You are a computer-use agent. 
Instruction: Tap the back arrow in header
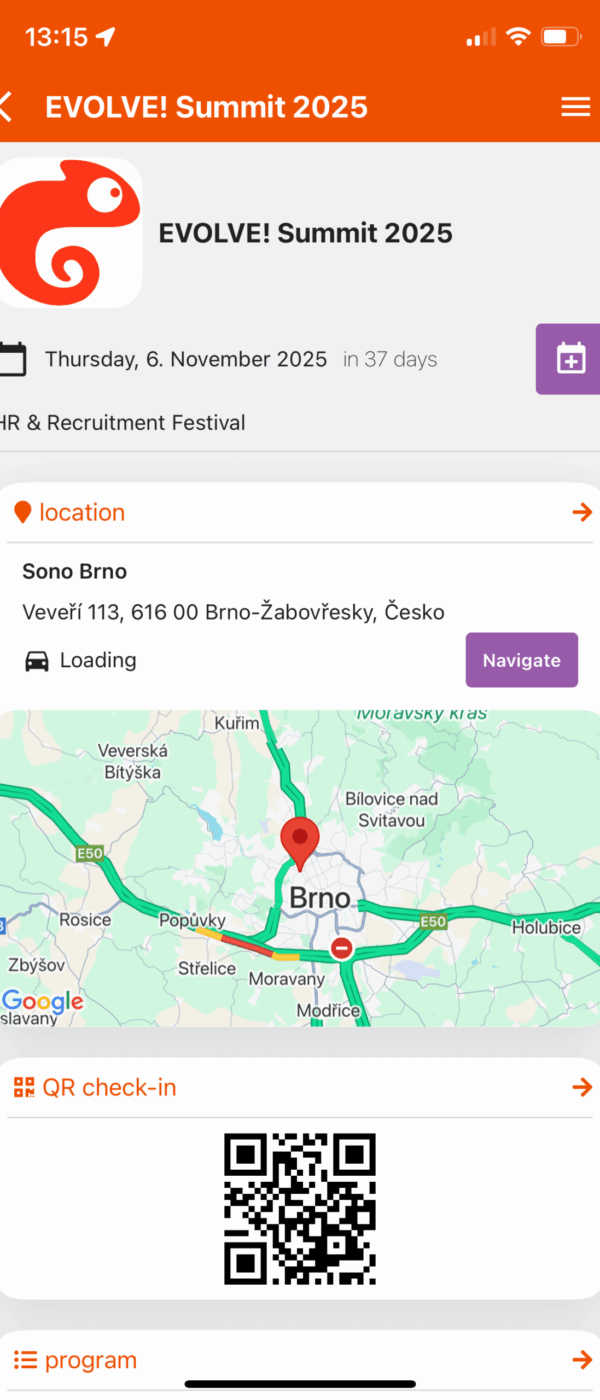pos(8,107)
